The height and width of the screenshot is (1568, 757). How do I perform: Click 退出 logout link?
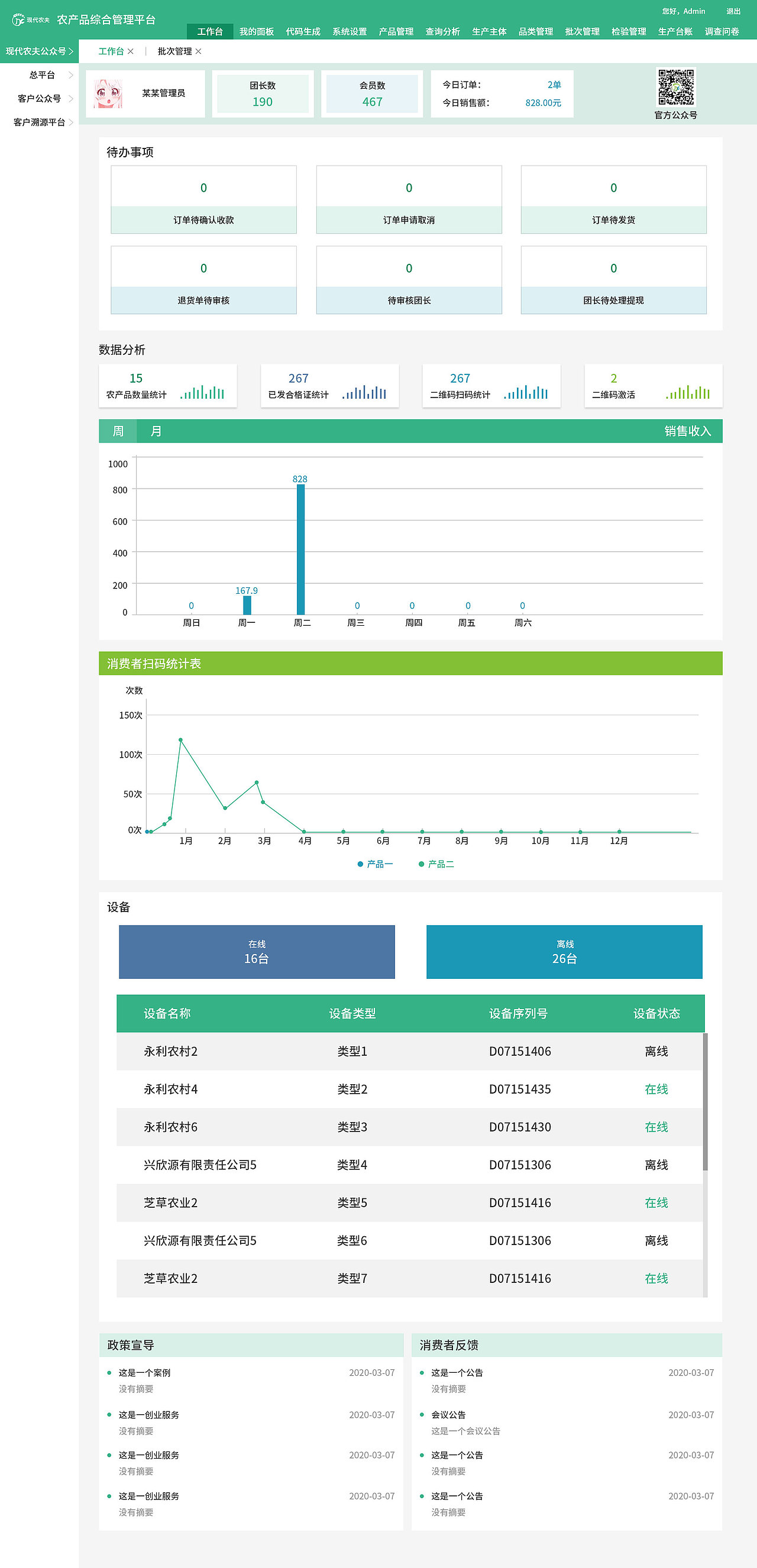(x=733, y=12)
